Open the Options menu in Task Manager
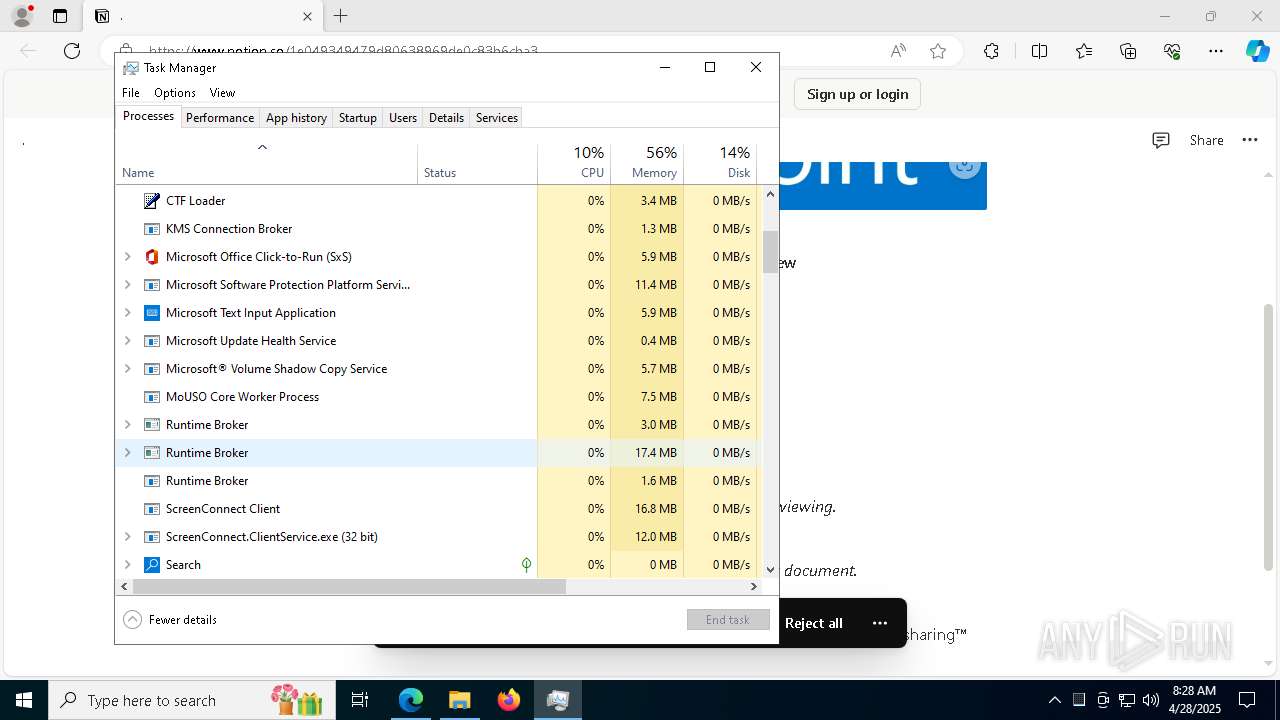The image size is (1280, 720). (175, 93)
